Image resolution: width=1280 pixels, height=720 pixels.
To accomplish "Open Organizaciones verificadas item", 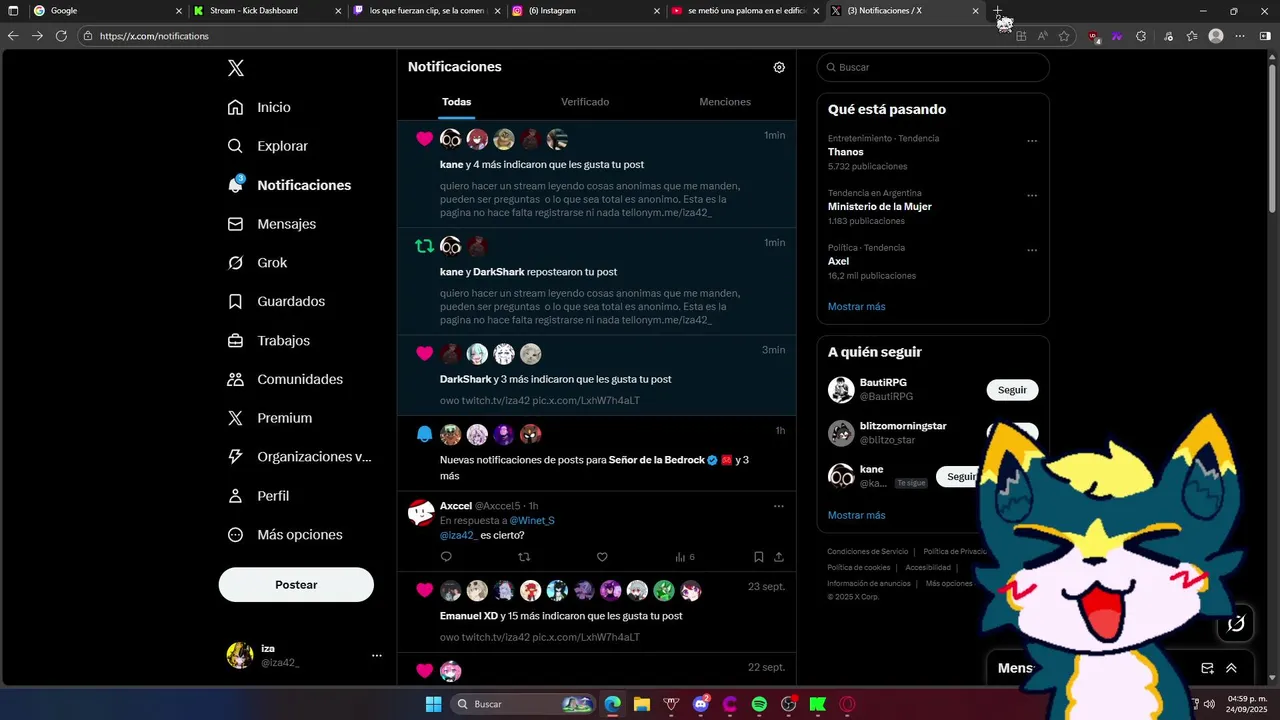I will click(299, 457).
